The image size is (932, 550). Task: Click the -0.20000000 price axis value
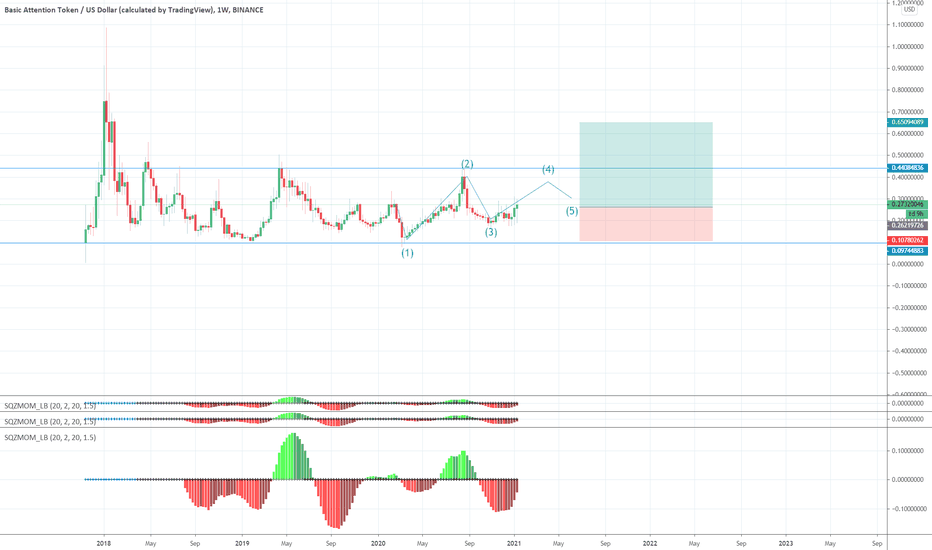point(908,307)
